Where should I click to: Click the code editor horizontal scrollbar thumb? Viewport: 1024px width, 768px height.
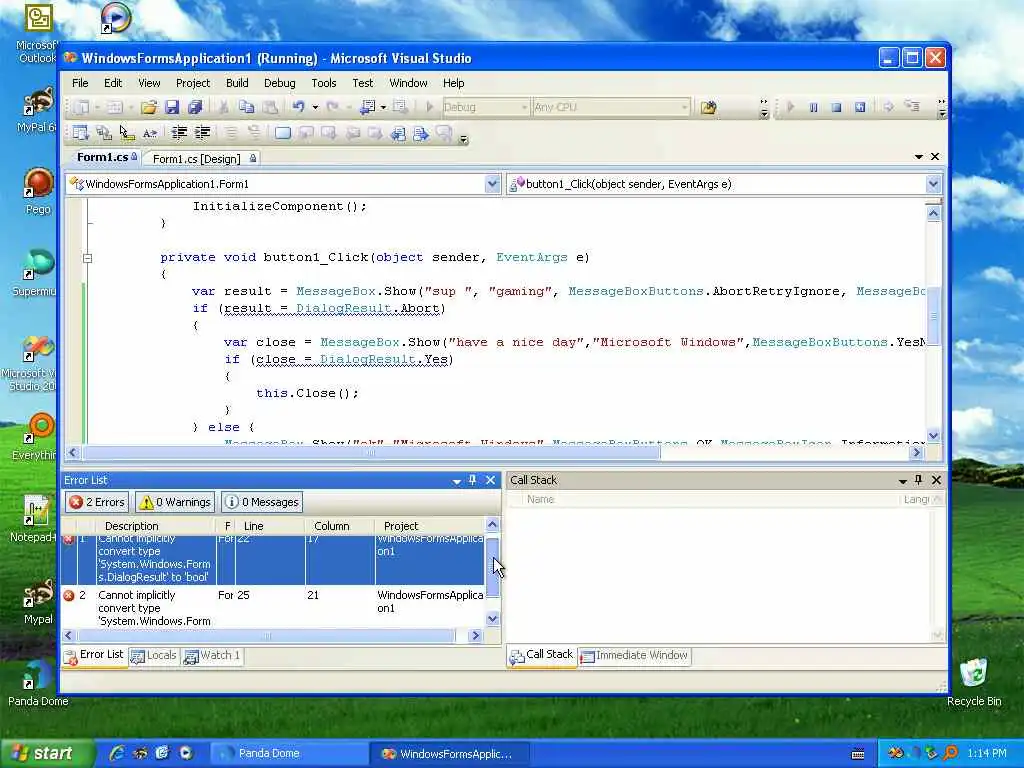372,453
